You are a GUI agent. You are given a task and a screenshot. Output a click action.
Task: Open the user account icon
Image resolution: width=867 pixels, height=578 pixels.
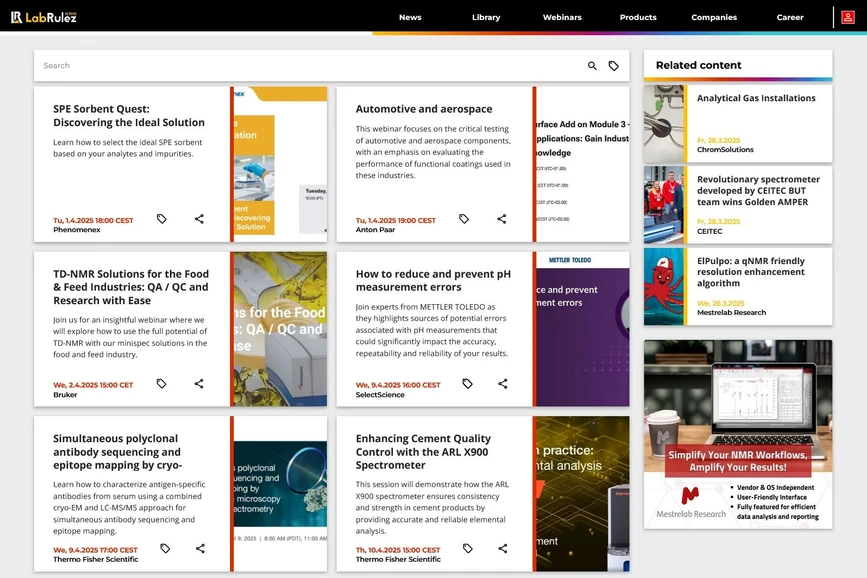click(847, 17)
